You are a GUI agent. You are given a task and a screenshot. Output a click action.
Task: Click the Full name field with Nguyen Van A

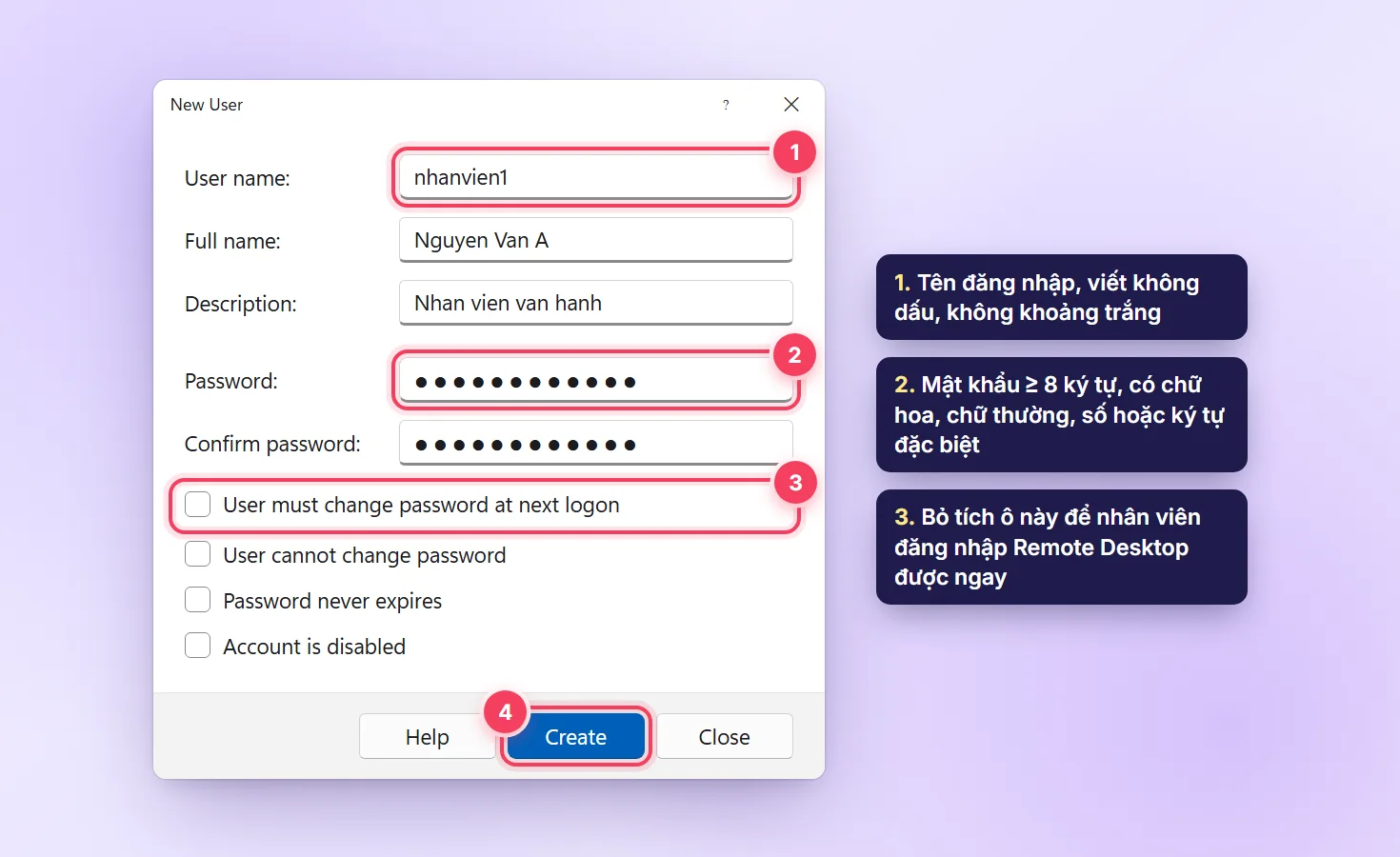(x=595, y=240)
